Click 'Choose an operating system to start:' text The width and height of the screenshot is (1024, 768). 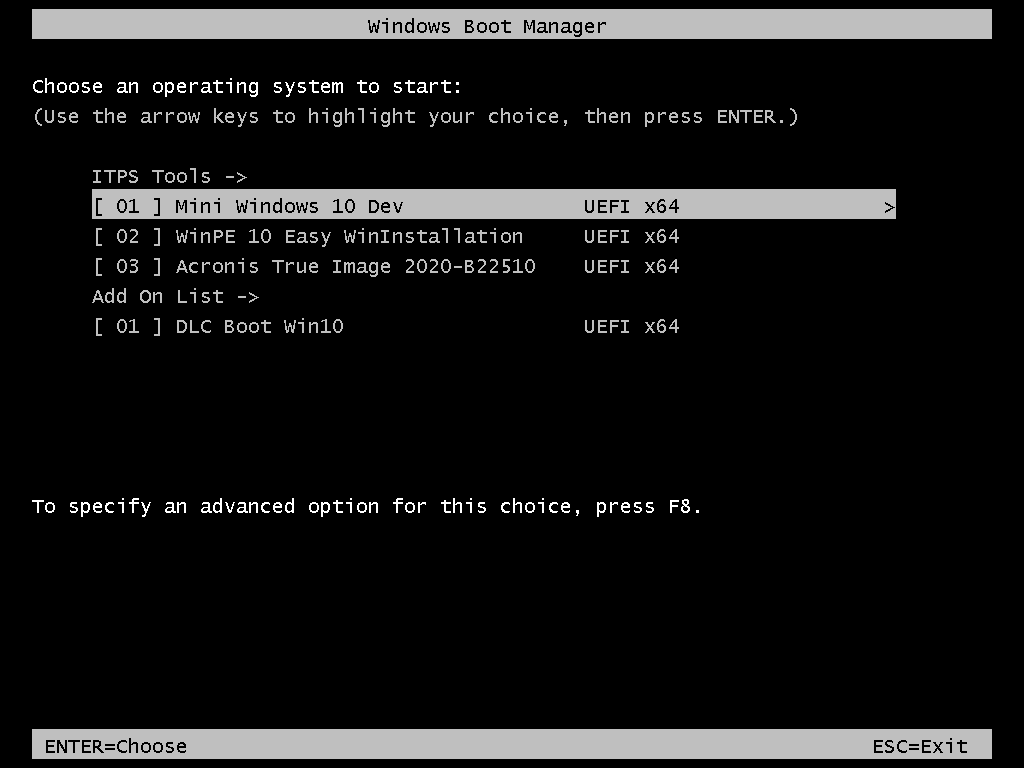click(x=247, y=87)
